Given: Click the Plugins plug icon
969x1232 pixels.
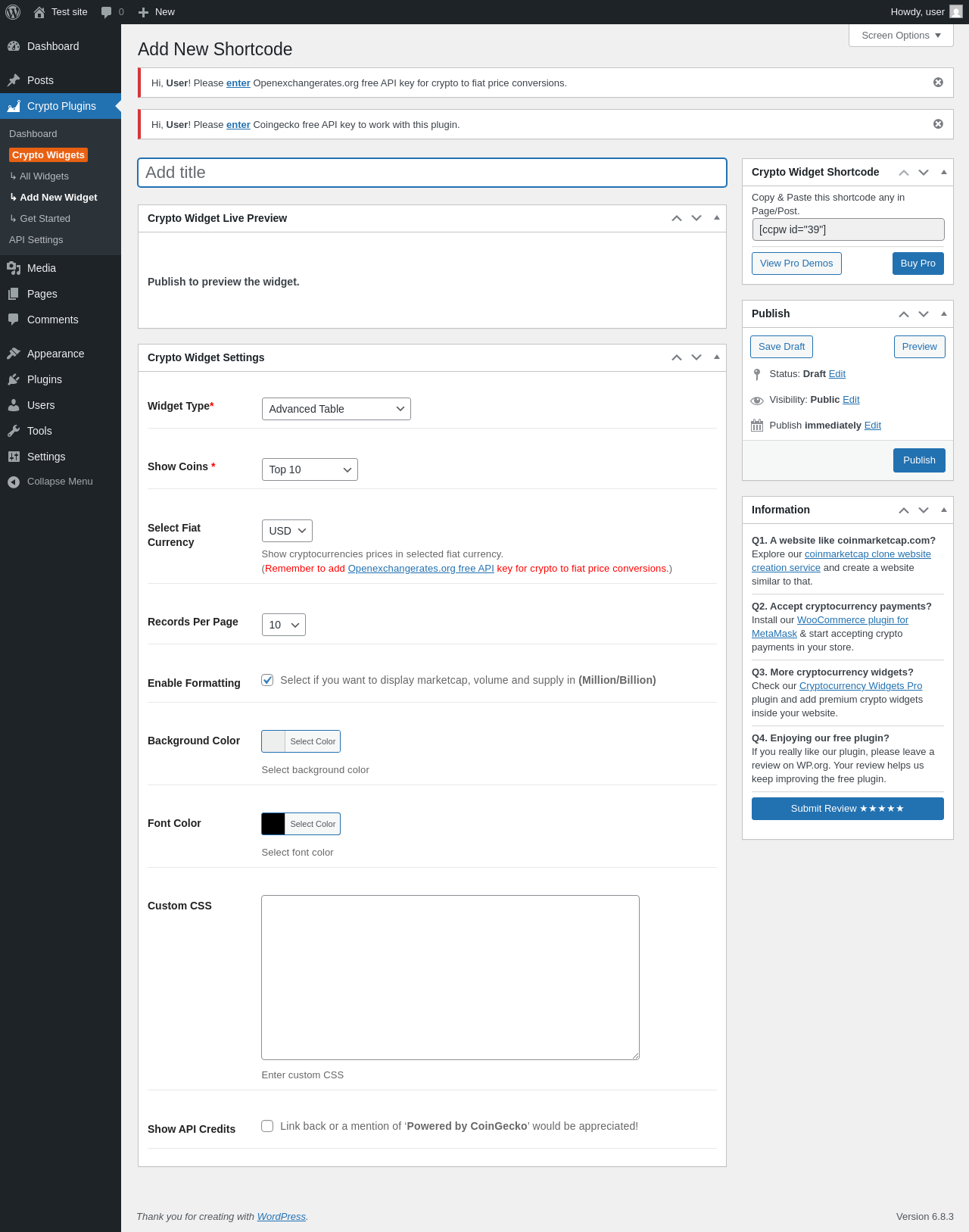Looking at the screenshot, I should [14, 379].
